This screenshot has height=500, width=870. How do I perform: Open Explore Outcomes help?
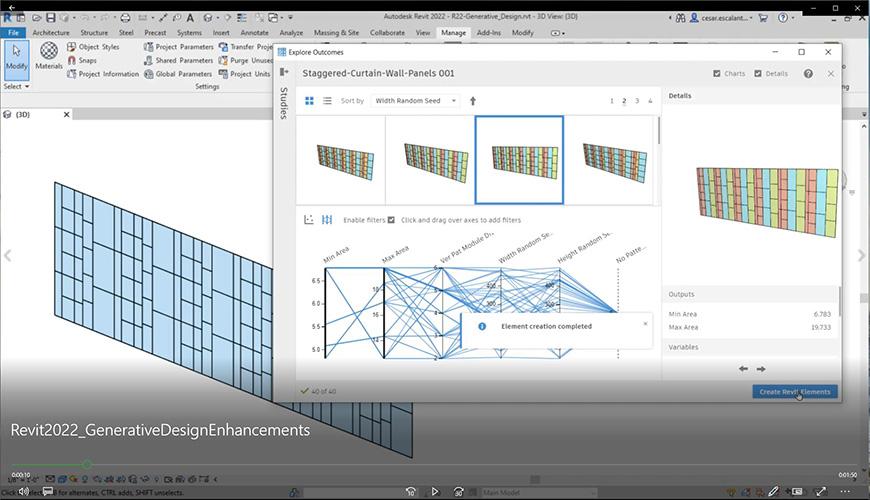(x=808, y=73)
